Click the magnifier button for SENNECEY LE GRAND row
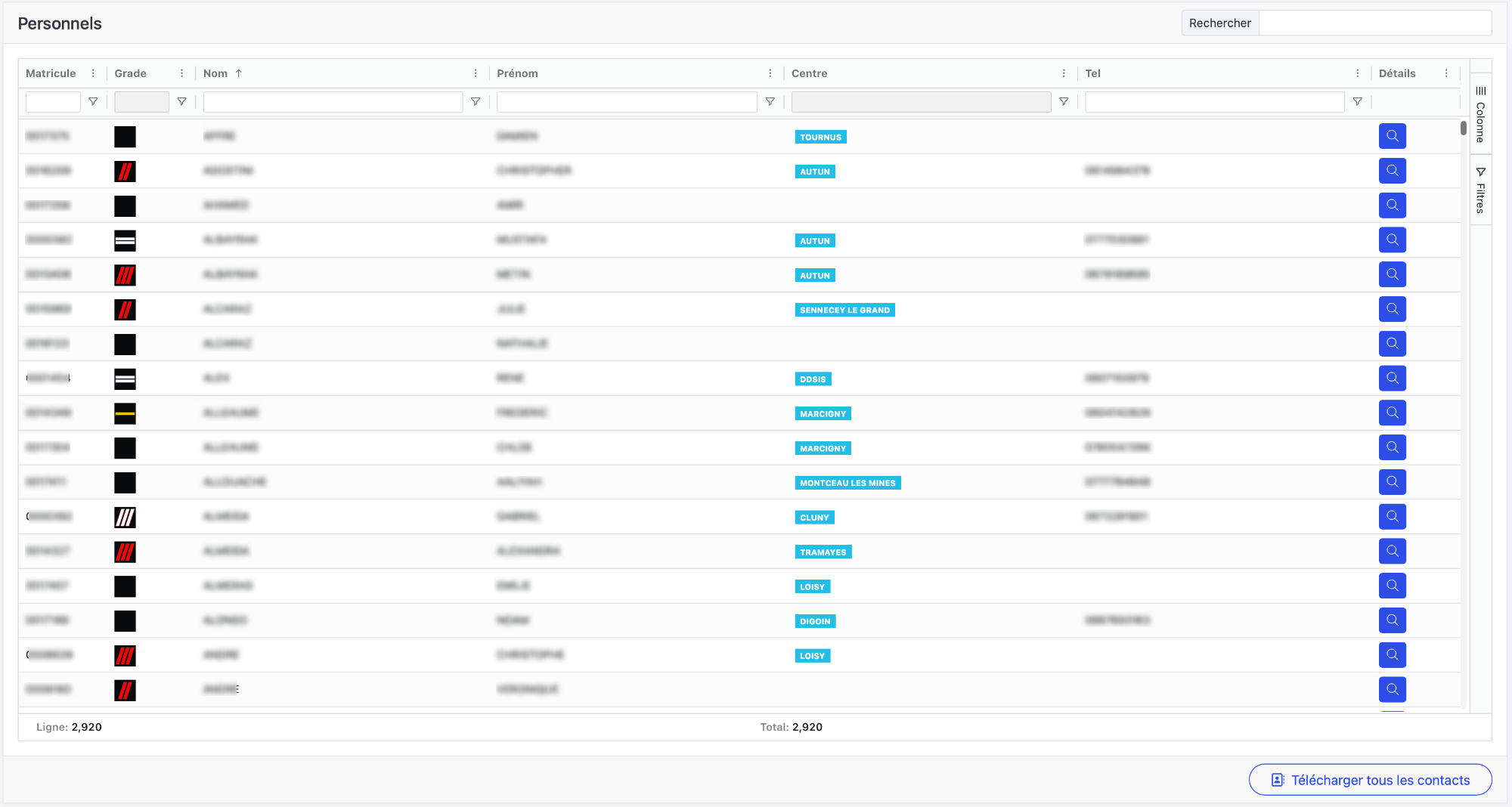The width and height of the screenshot is (1512, 807). (x=1392, y=310)
